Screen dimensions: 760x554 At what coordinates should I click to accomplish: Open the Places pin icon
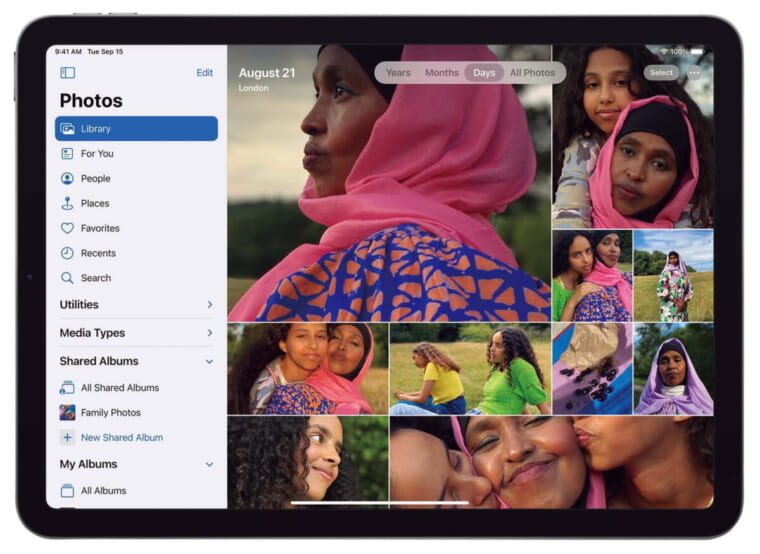[67, 203]
